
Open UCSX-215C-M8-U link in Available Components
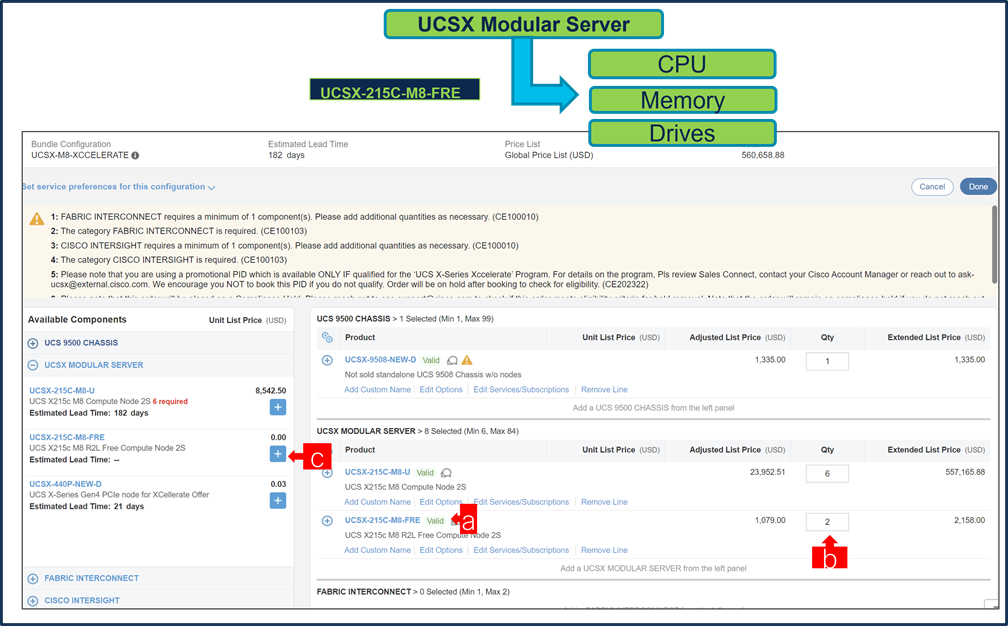tap(62, 390)
